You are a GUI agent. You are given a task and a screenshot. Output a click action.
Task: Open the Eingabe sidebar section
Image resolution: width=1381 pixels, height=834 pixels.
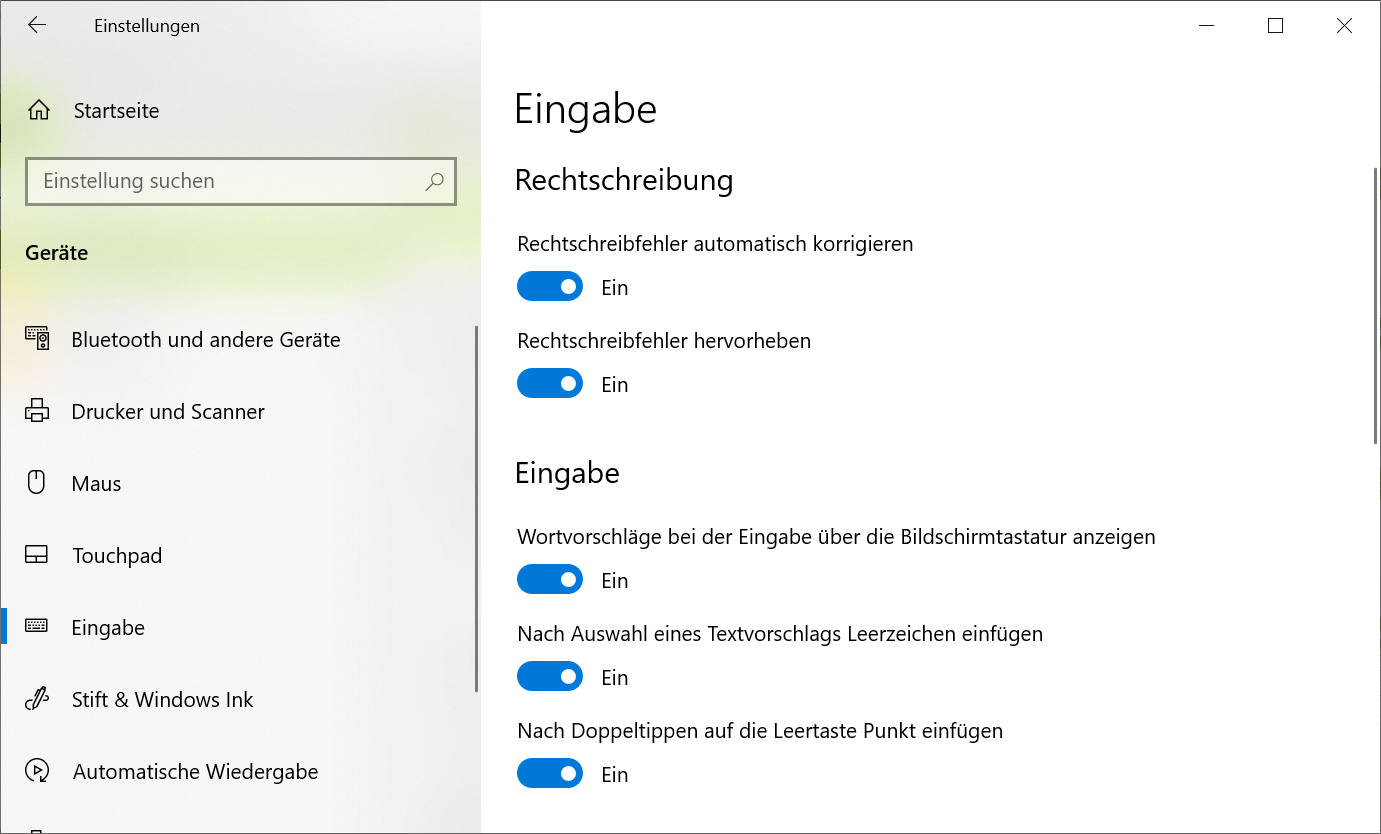point(108,628)
